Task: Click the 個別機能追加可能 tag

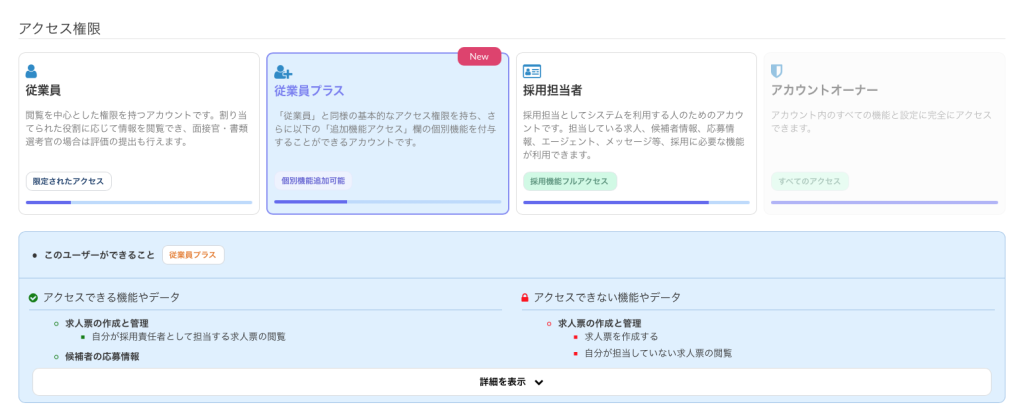Action: click(x=313, y=181)
